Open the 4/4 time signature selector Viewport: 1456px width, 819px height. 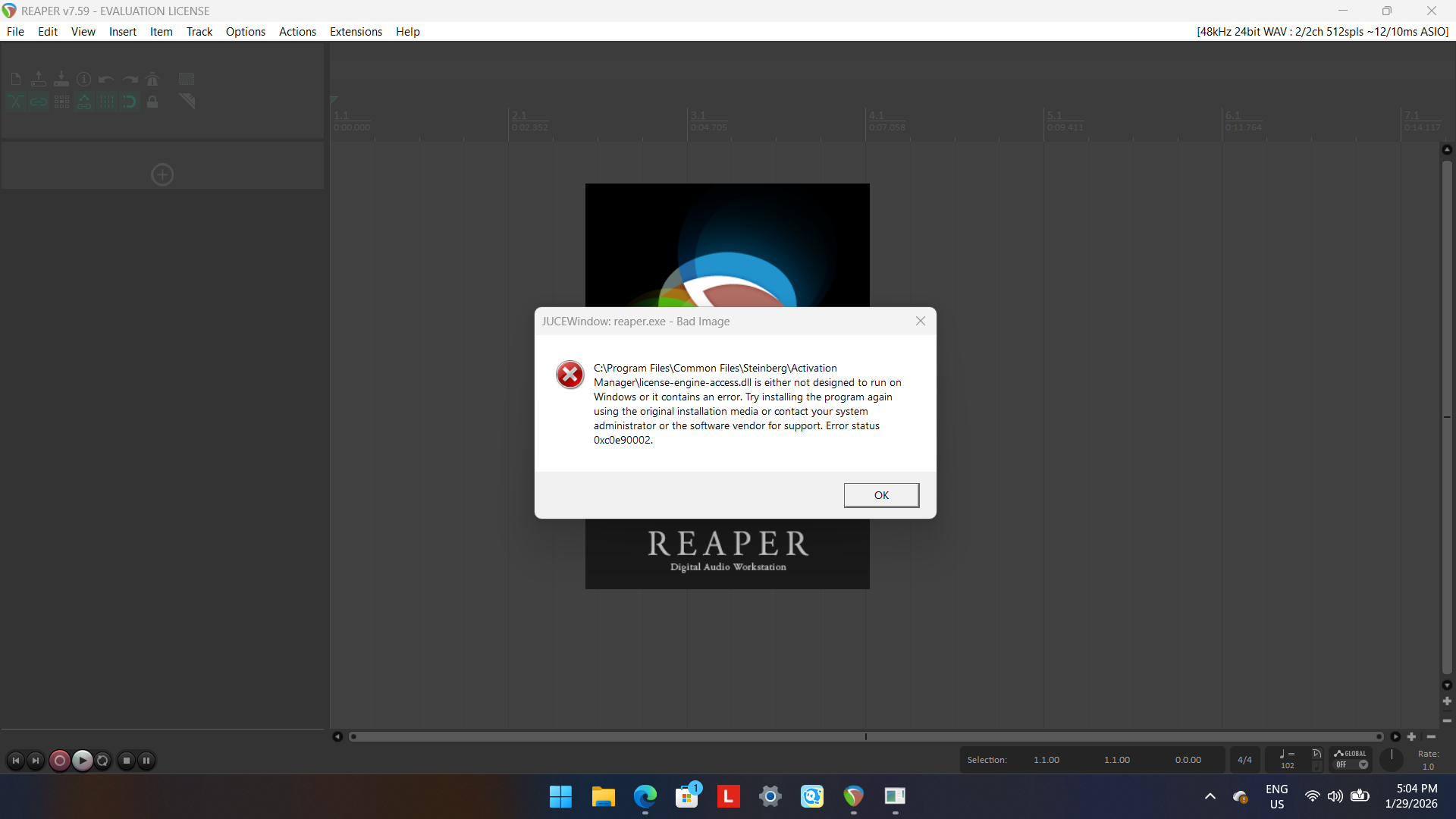1244,760
